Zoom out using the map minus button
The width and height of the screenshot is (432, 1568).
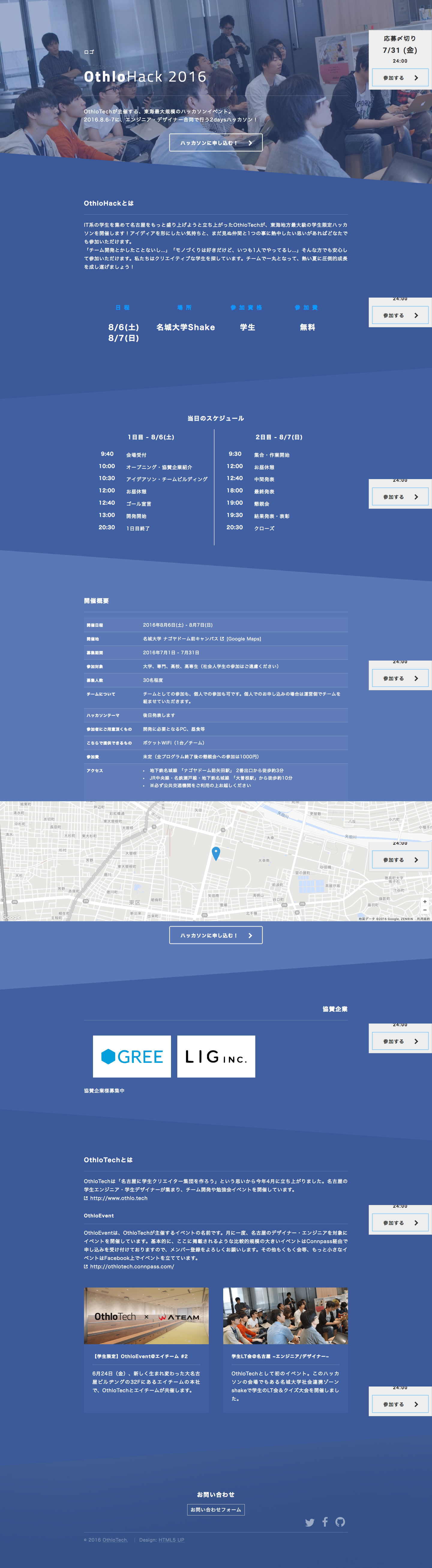425,910
